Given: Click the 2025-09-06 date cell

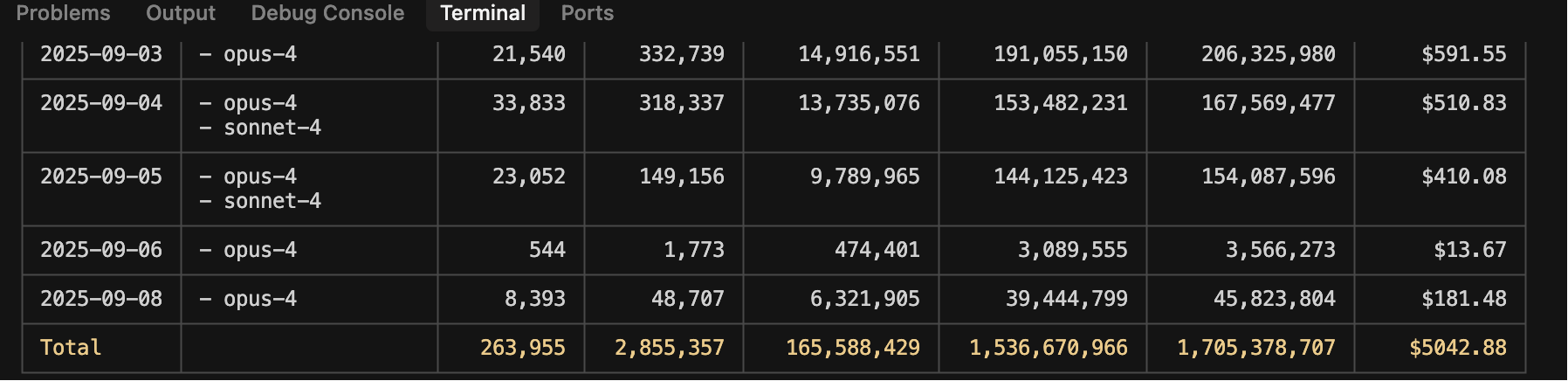Looking at the screenshot, I should (101, 250).
